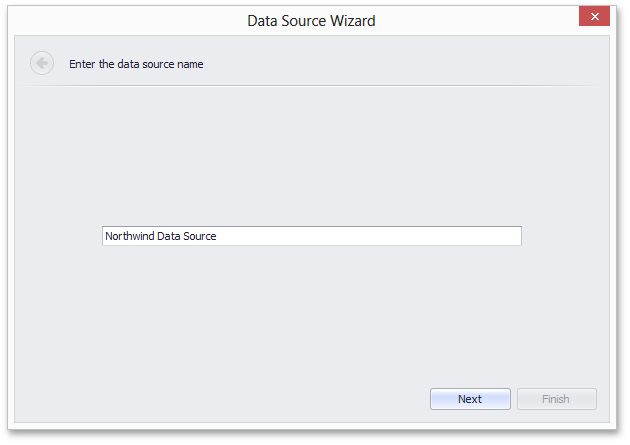Select the Finish button beside Next
Image resolution: width=630 pixels, height=445 pixels.
point(556,399)
